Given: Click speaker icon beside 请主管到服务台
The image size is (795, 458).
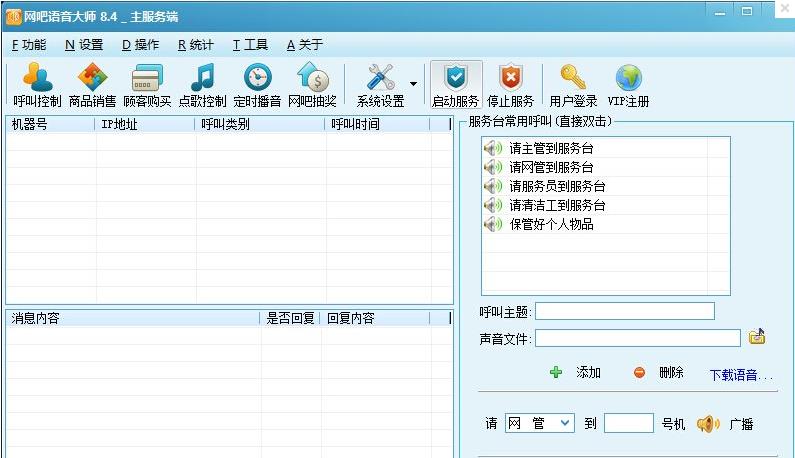Looking at the screenshot, I should [x=493, y=149].
